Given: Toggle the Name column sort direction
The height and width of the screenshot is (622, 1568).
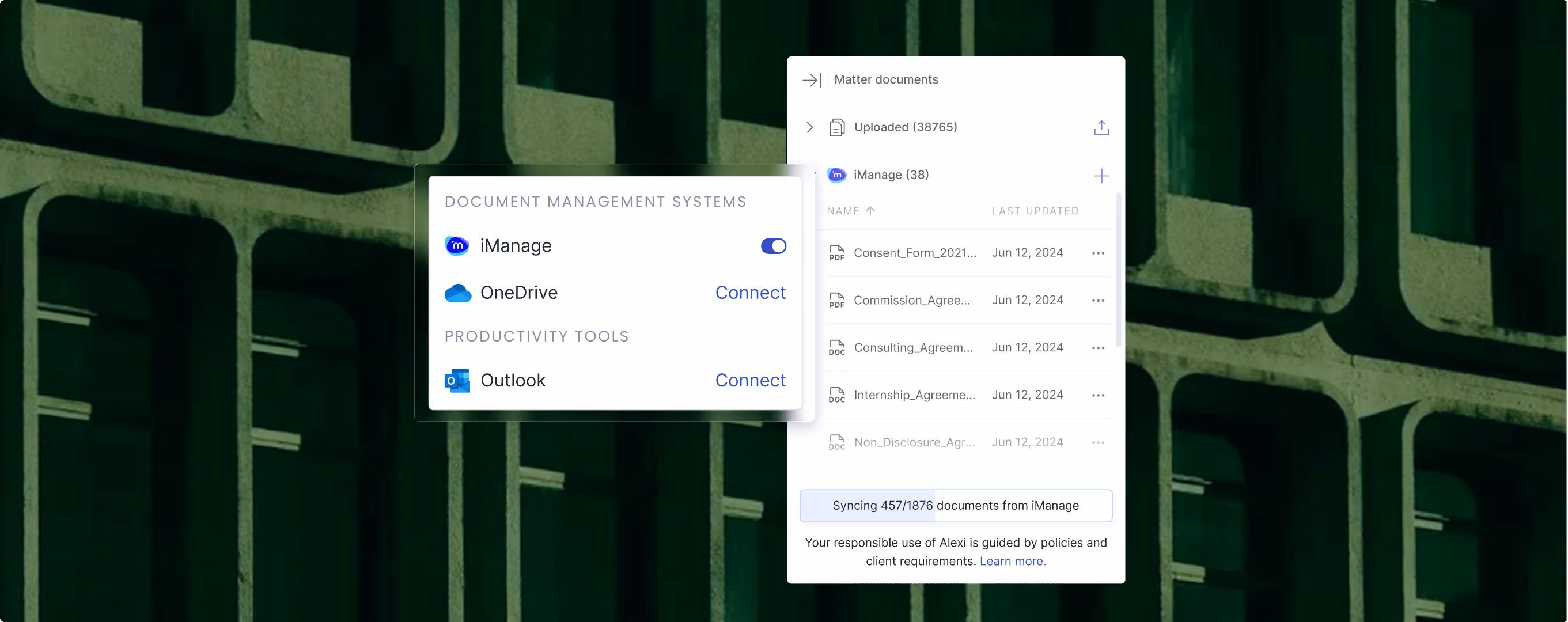Looking at the screenshot, I should [x=870, y=211].
